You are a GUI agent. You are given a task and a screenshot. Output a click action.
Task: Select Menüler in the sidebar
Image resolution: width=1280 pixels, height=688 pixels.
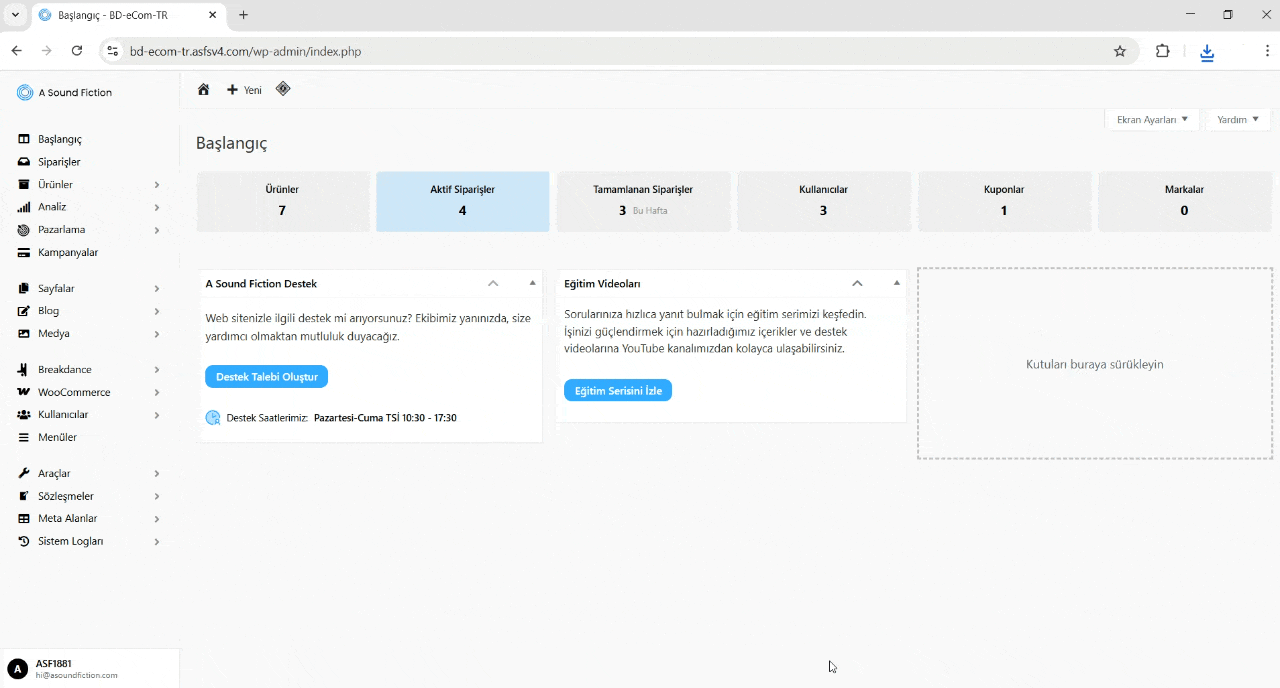(x=57, y=437)
